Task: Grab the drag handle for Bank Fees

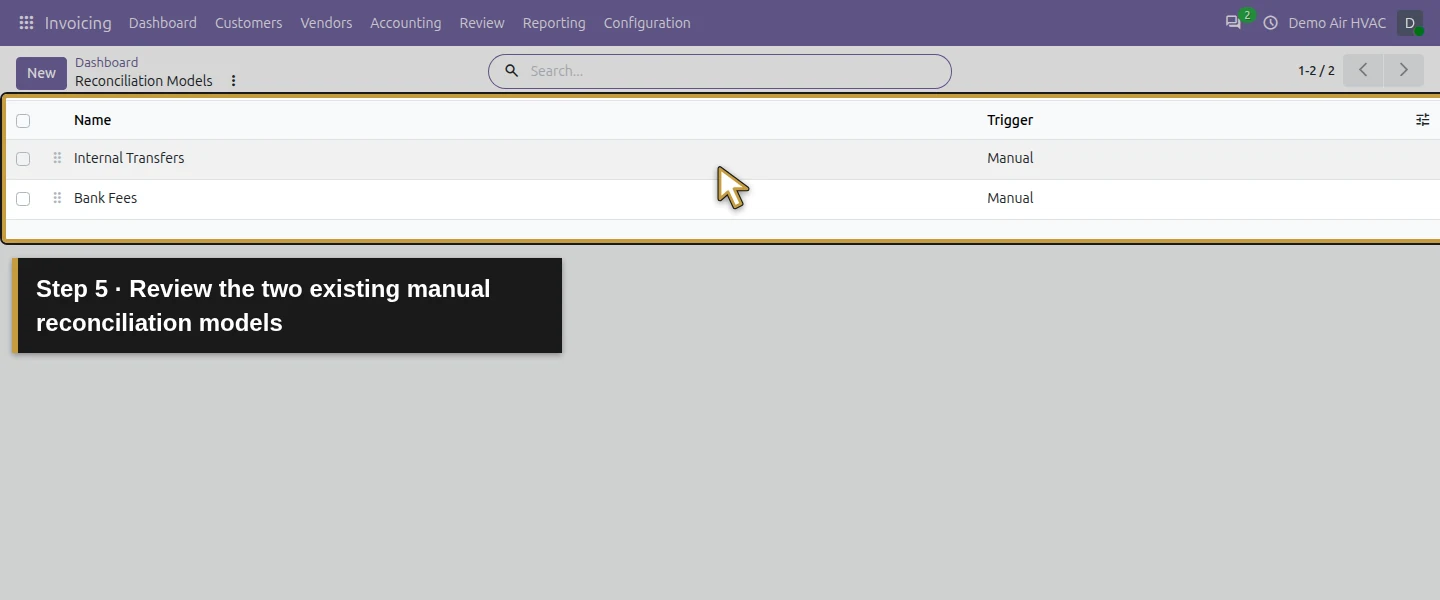Action: pos(57,198)
